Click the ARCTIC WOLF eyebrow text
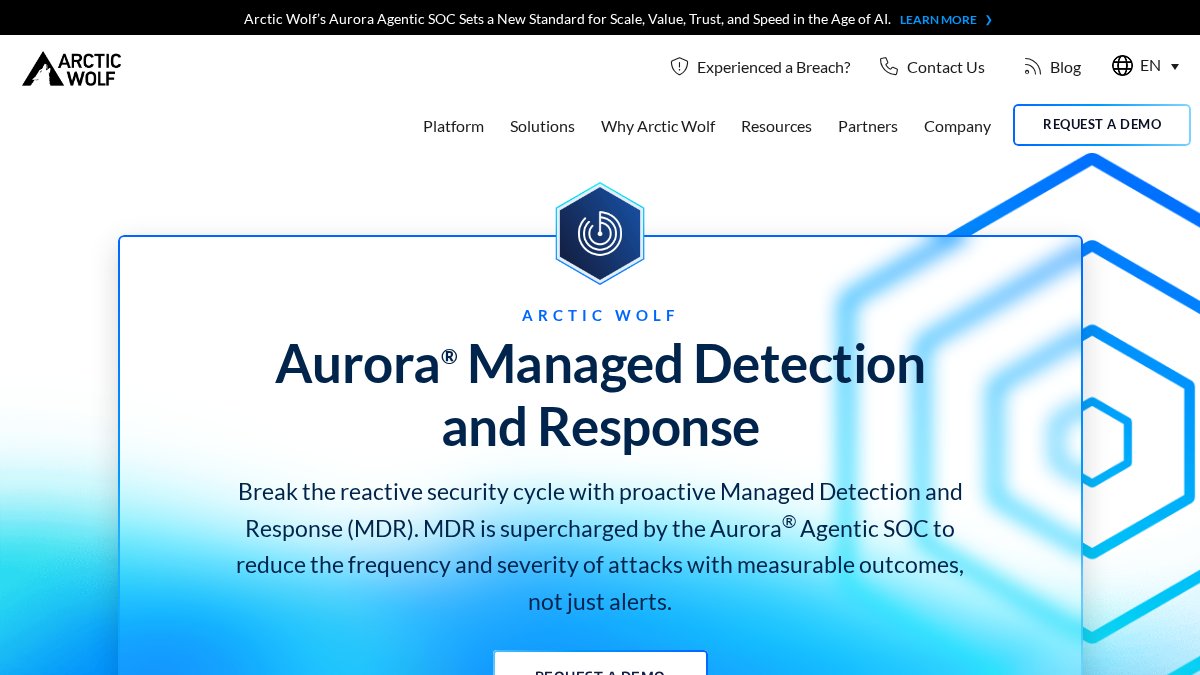Image resolution: width=1200 pixels, height=675 pixels. (600, 315)
